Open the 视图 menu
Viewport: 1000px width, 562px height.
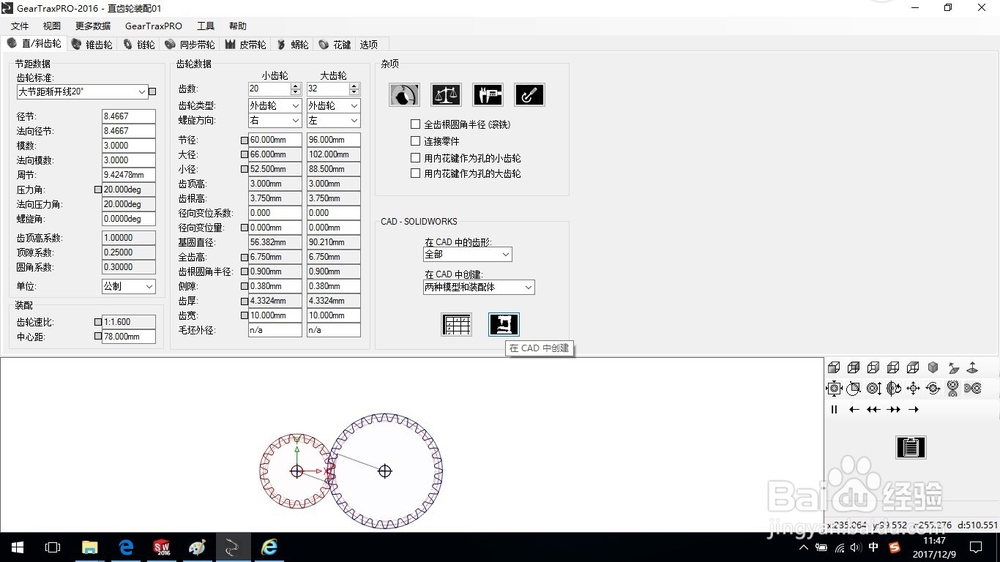[52, 26]
